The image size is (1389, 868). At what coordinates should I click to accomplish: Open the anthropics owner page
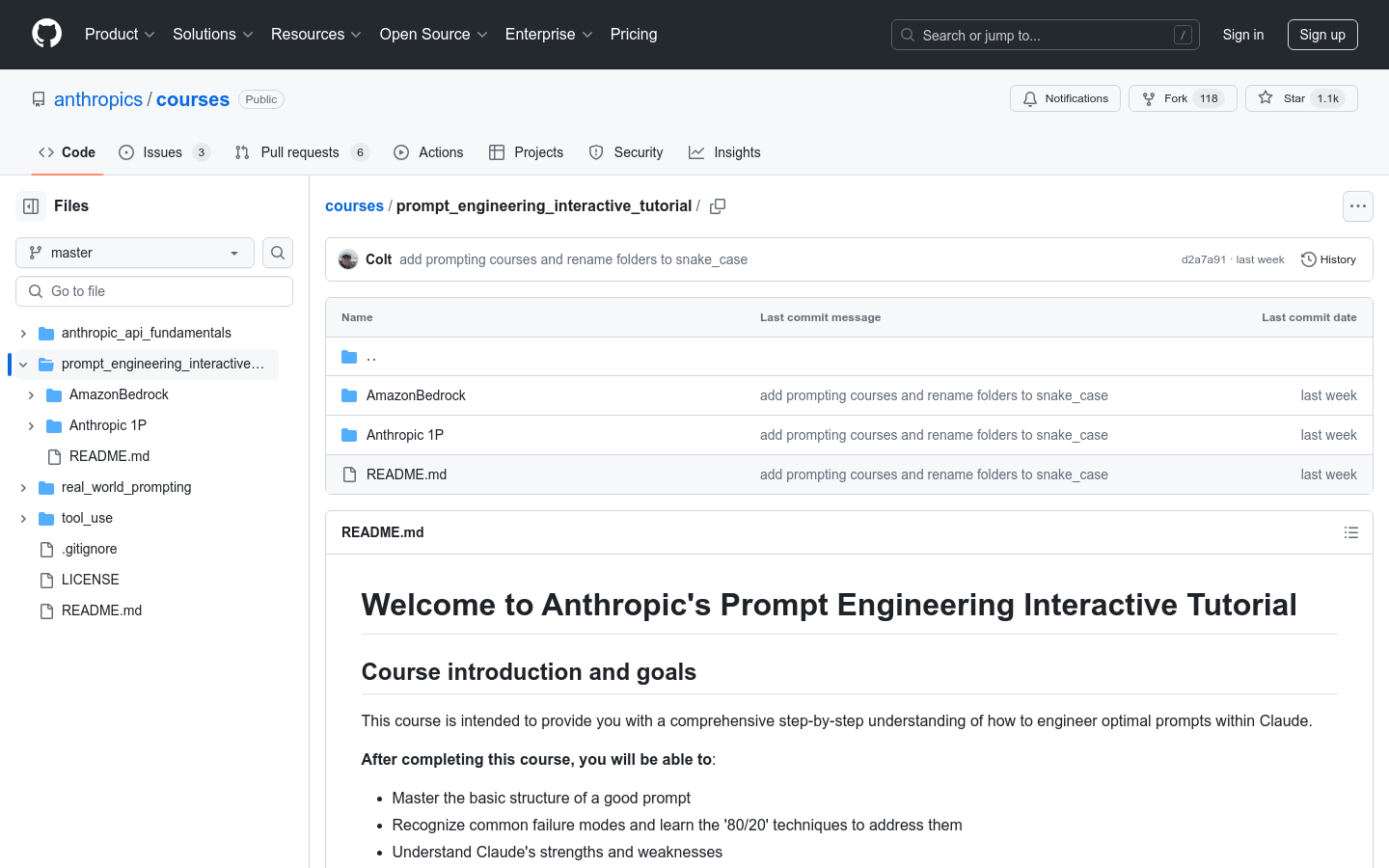click(x=98, y=99)
